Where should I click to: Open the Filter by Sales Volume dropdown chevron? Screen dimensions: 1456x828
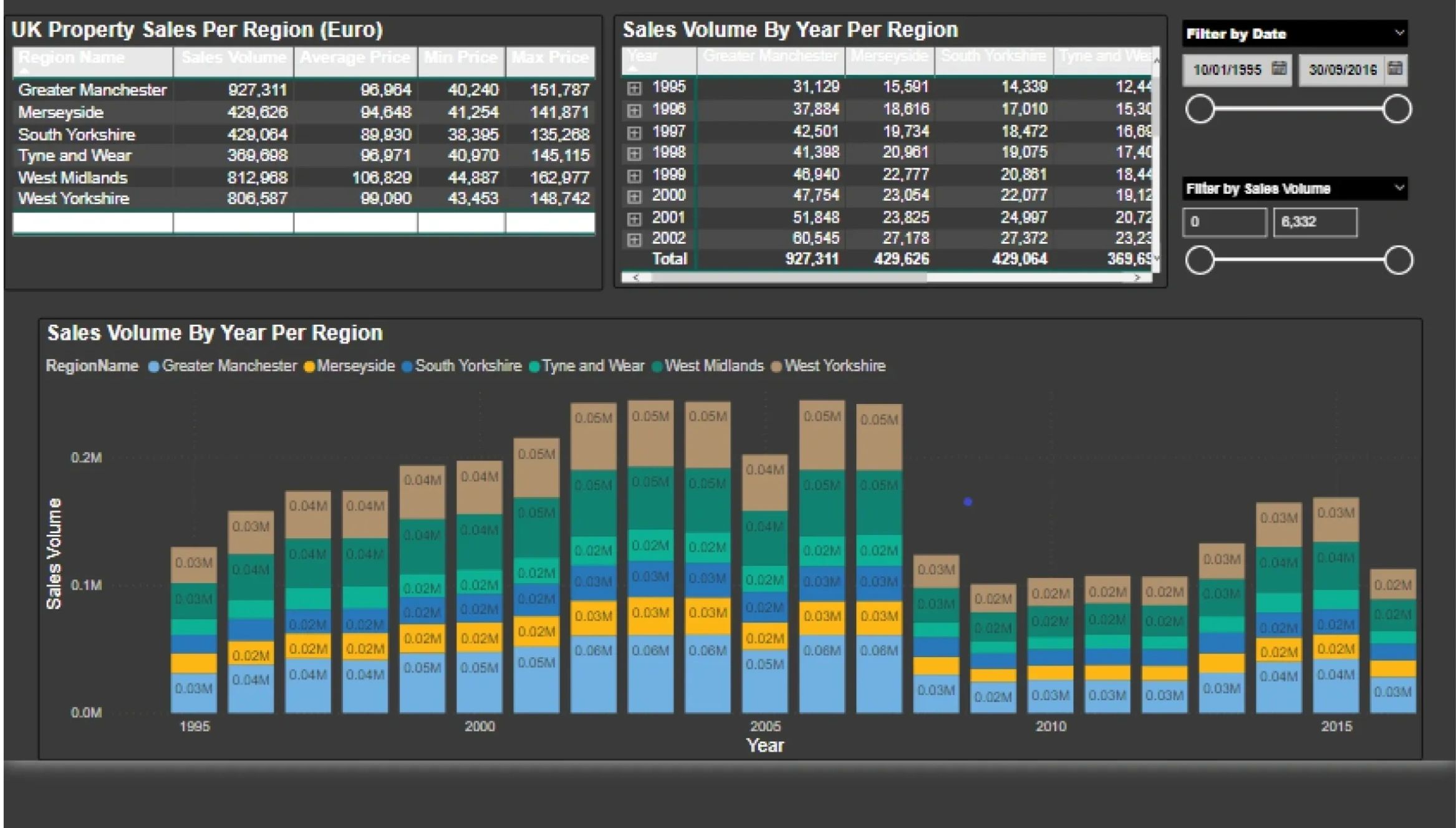(x=1399, y=188)
